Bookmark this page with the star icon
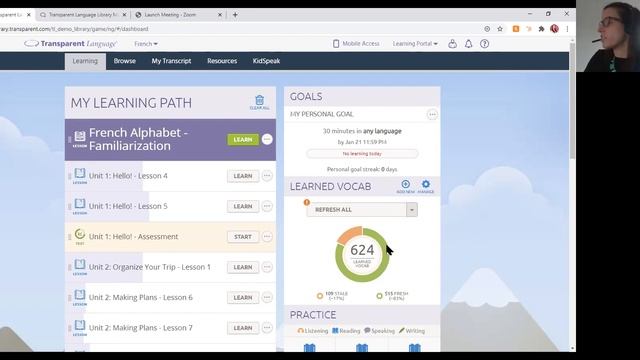Viewport: 640px width, 360px height. click(x=500, y=29)
